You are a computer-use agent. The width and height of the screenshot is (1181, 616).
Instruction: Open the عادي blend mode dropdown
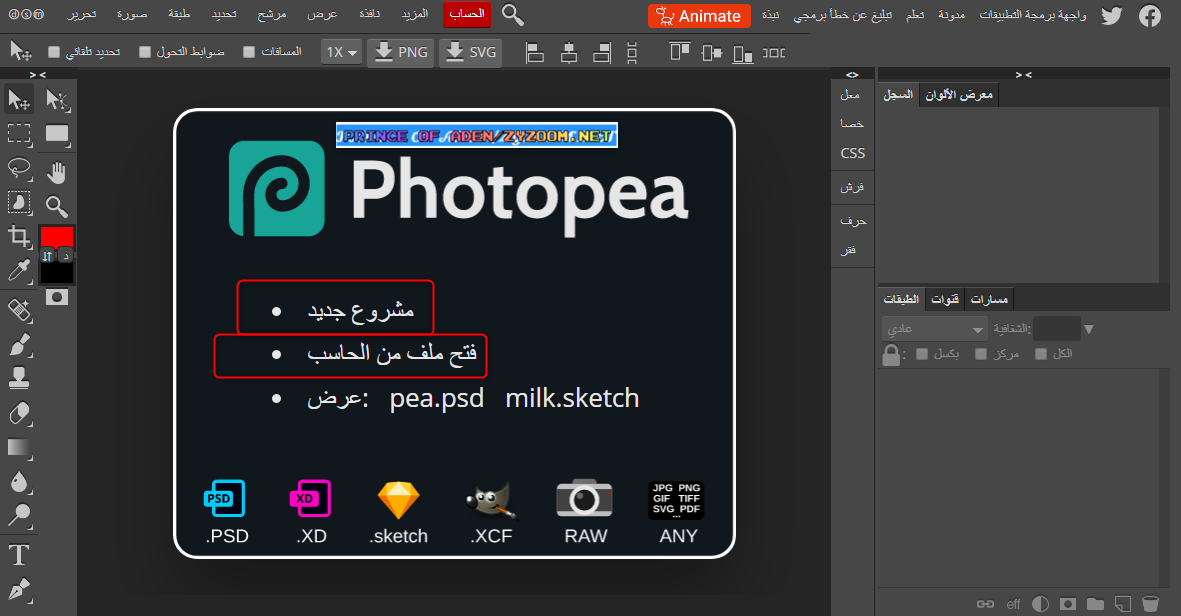[935, 329]
